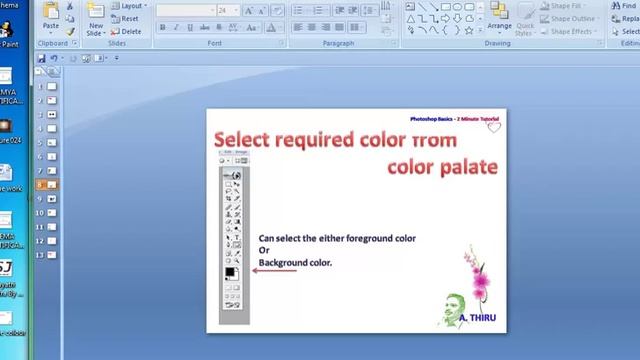Toggle Align Text Left
The width and height of the screenshot is (640, 360).
[x=298, y=27]
